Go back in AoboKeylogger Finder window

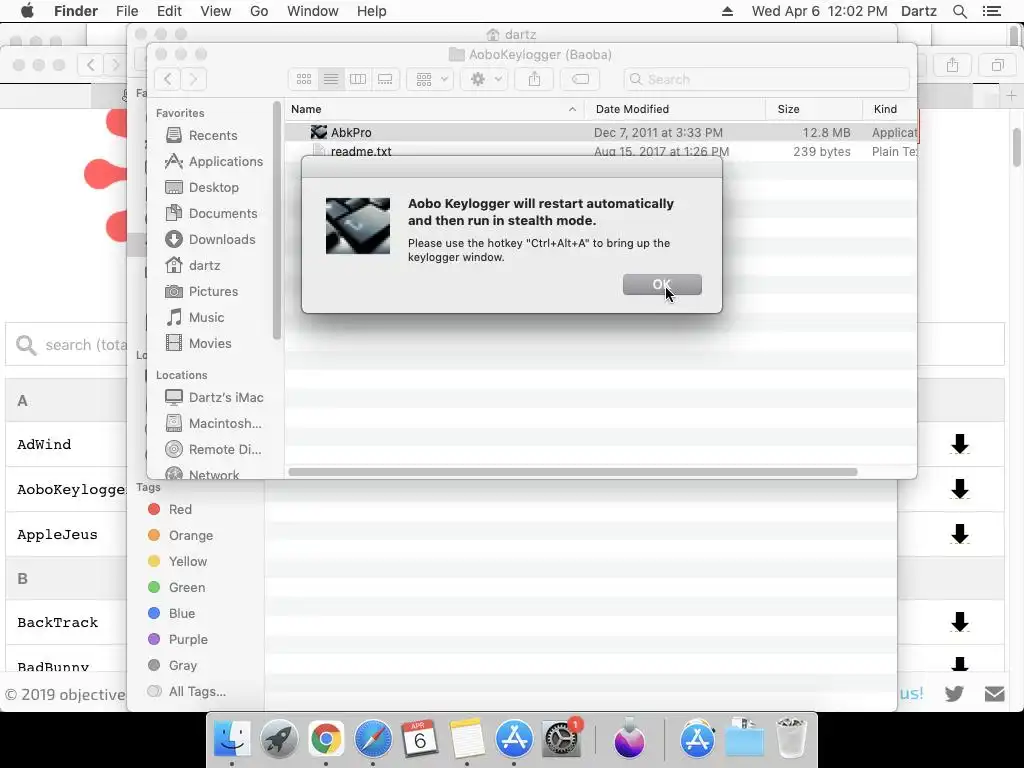click(168, 79)
